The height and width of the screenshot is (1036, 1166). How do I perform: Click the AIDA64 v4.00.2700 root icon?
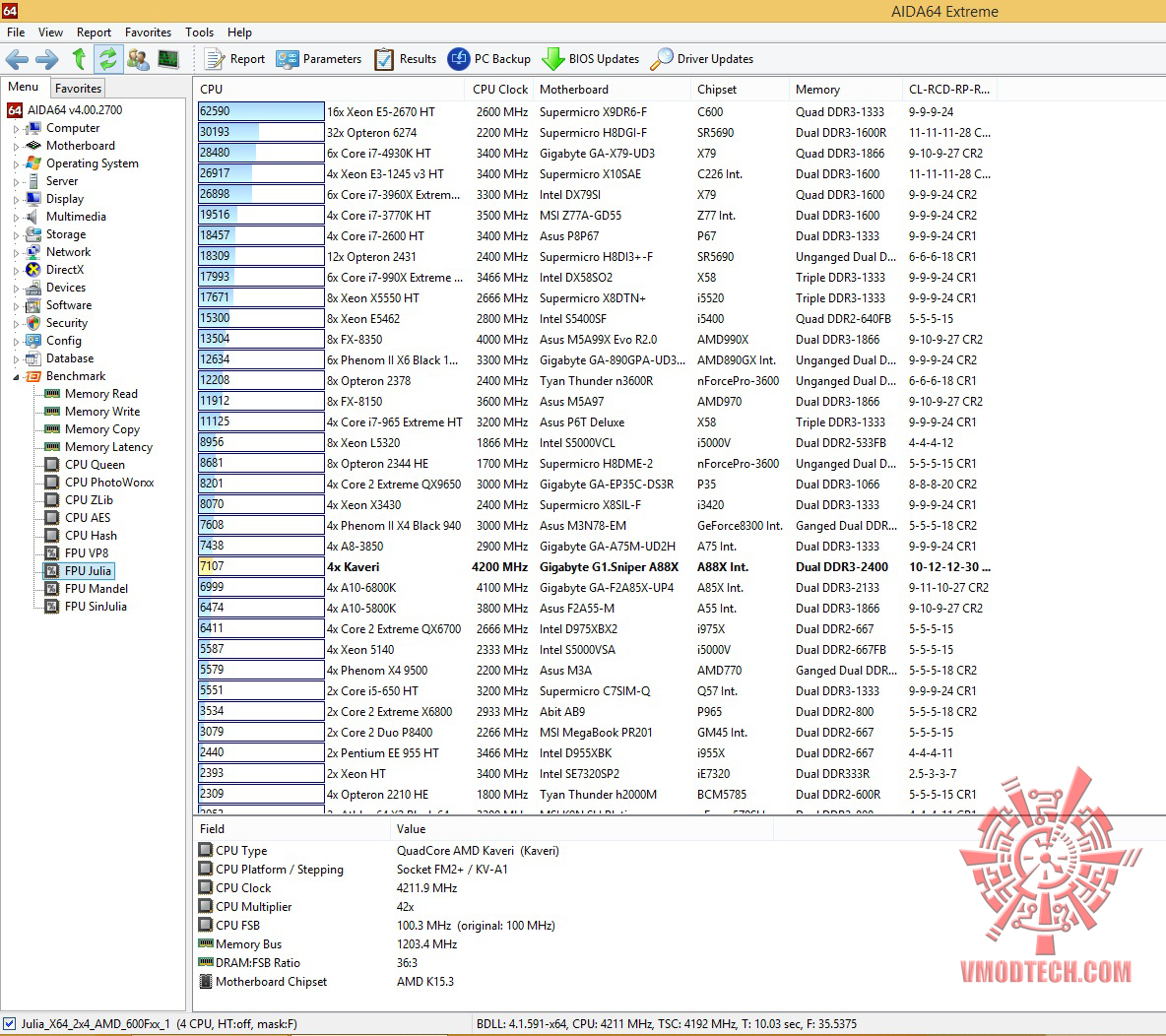[15, 110]
